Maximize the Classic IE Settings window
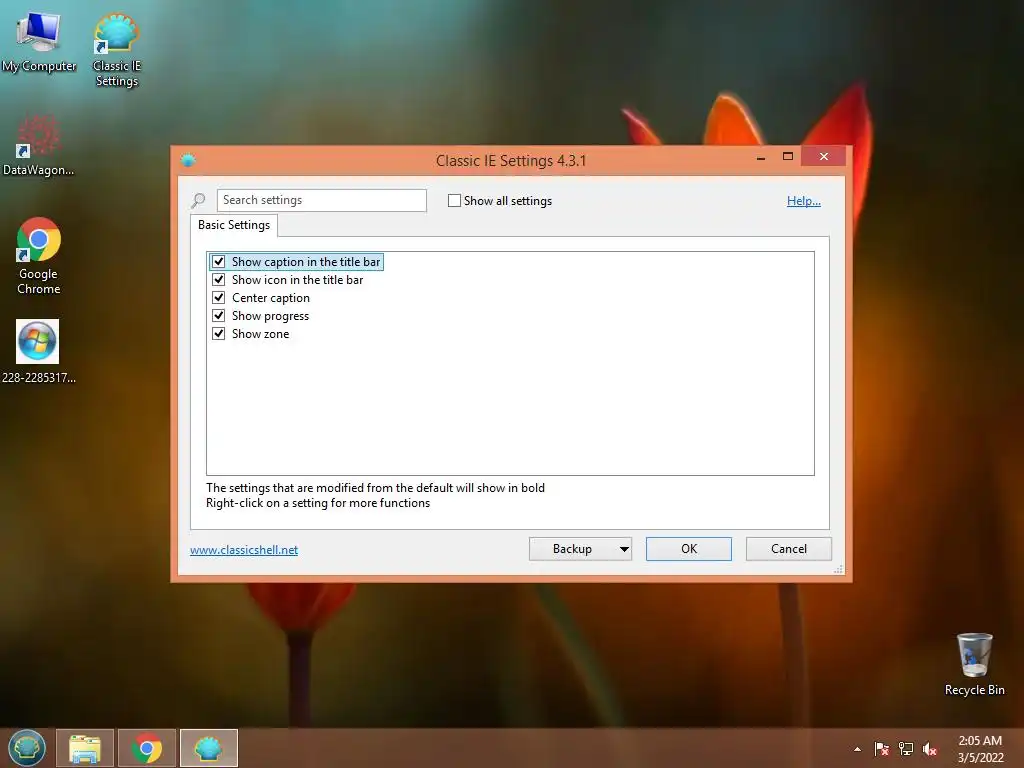Image resolution: width=1024 pixels, height=768 pixels. (x=788, y=157)
